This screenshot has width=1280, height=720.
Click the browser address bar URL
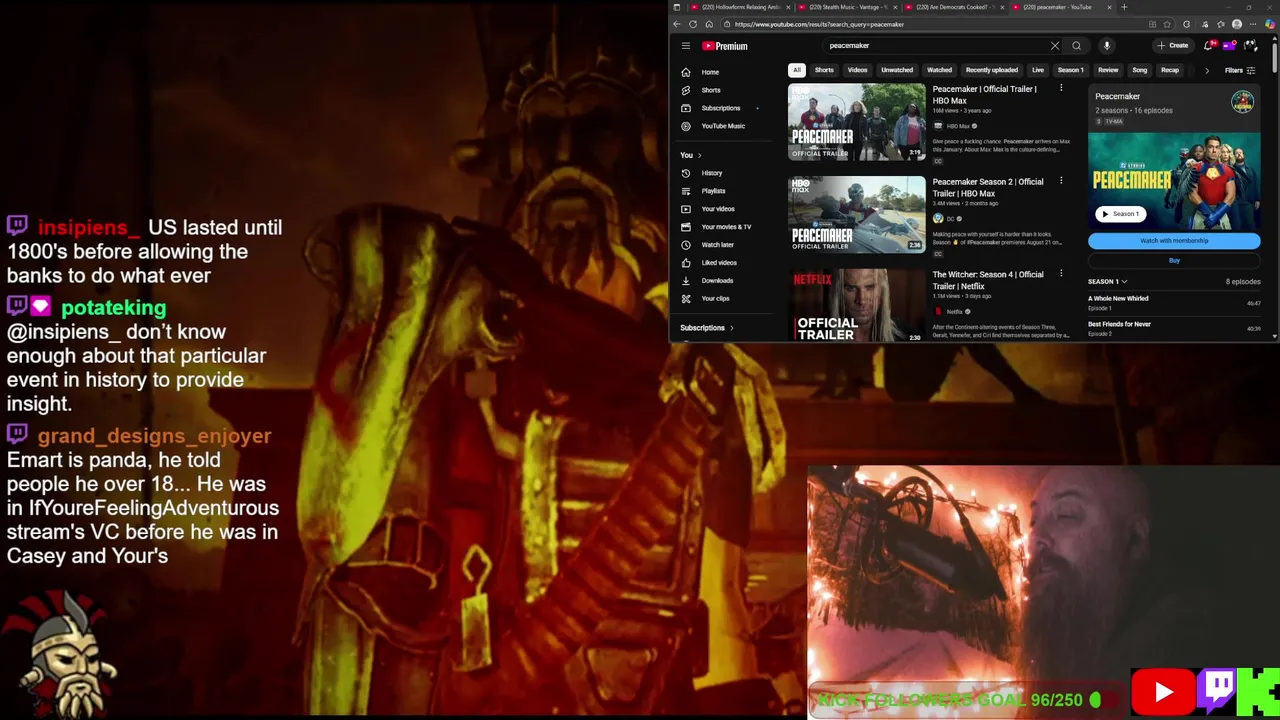pos(819,24)
